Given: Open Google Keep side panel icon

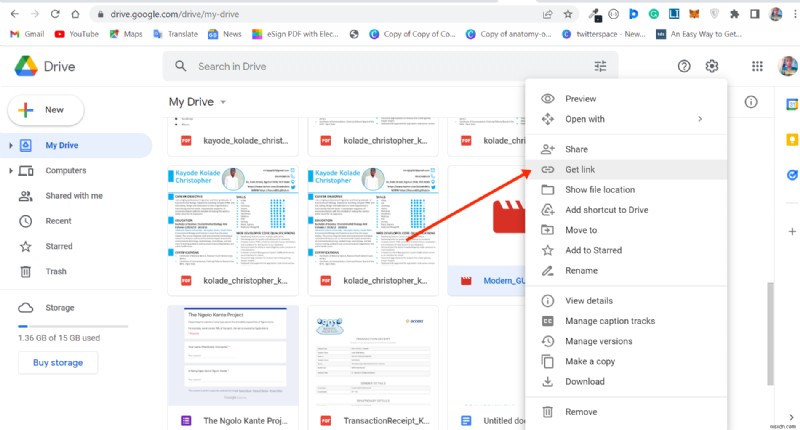Looking at the screenshot, I should pos(792,140).
